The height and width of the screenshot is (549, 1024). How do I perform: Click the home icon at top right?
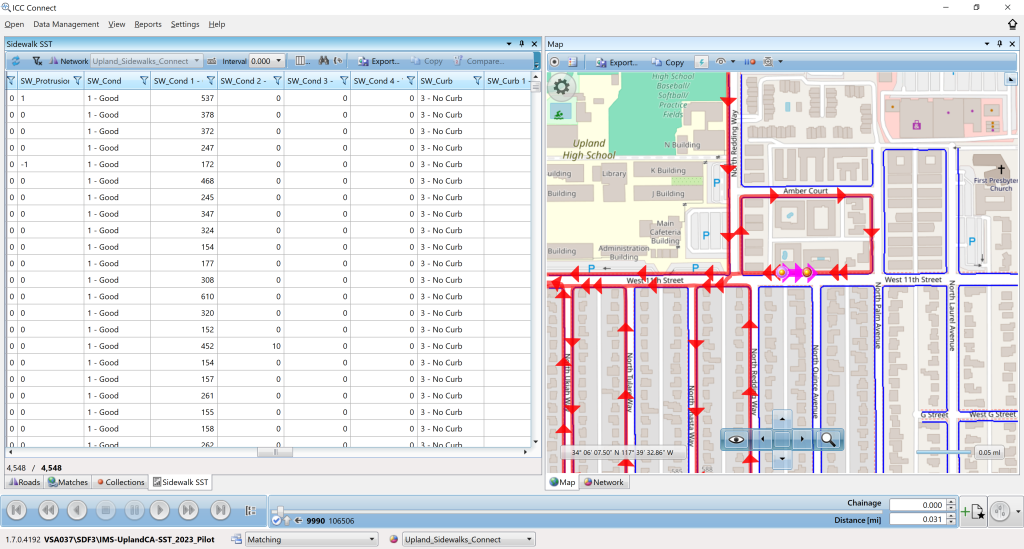tap(1012, 24)
